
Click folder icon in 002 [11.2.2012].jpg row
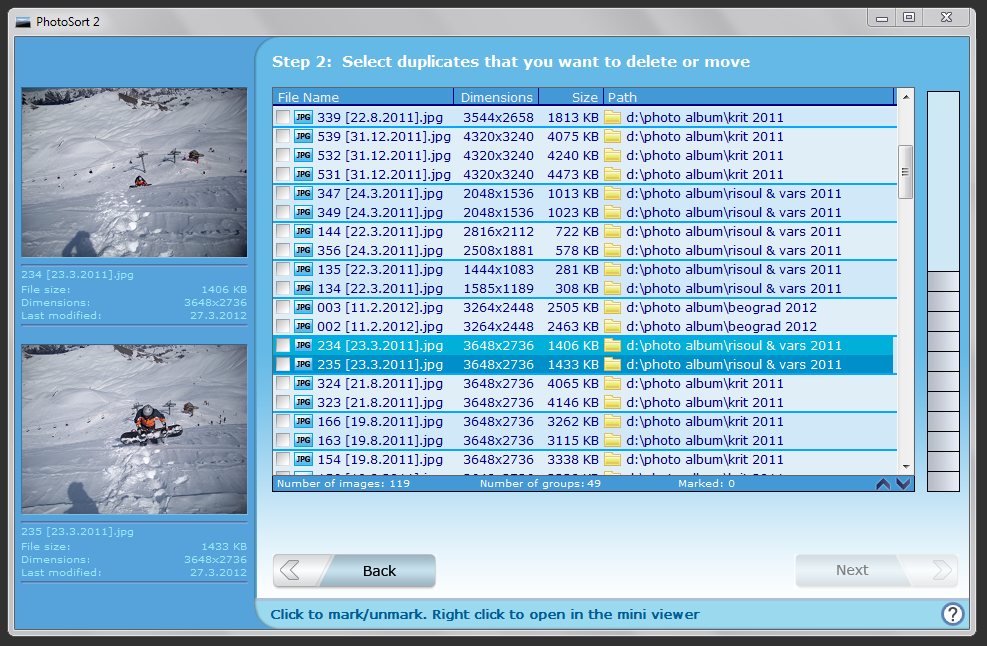pos(612,326)
